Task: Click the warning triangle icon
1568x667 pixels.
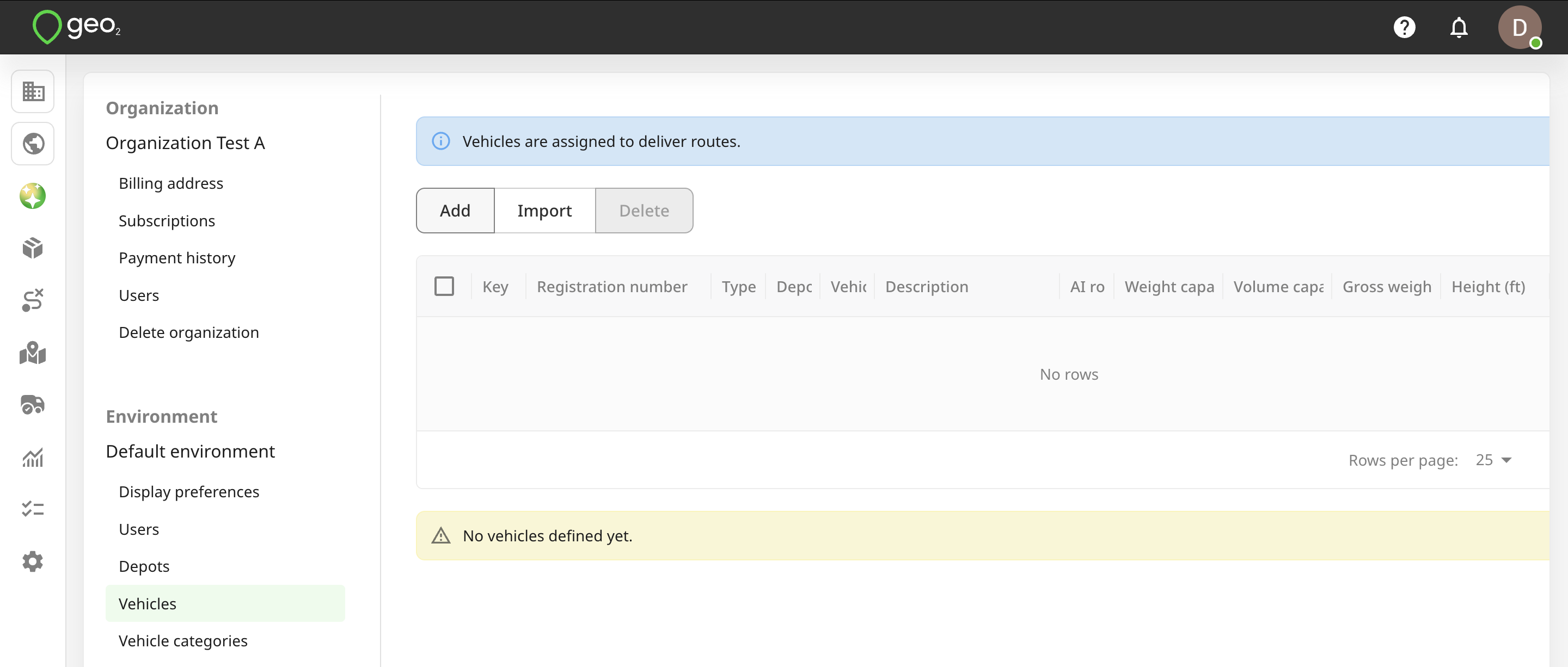Action: tap(440, 536)
